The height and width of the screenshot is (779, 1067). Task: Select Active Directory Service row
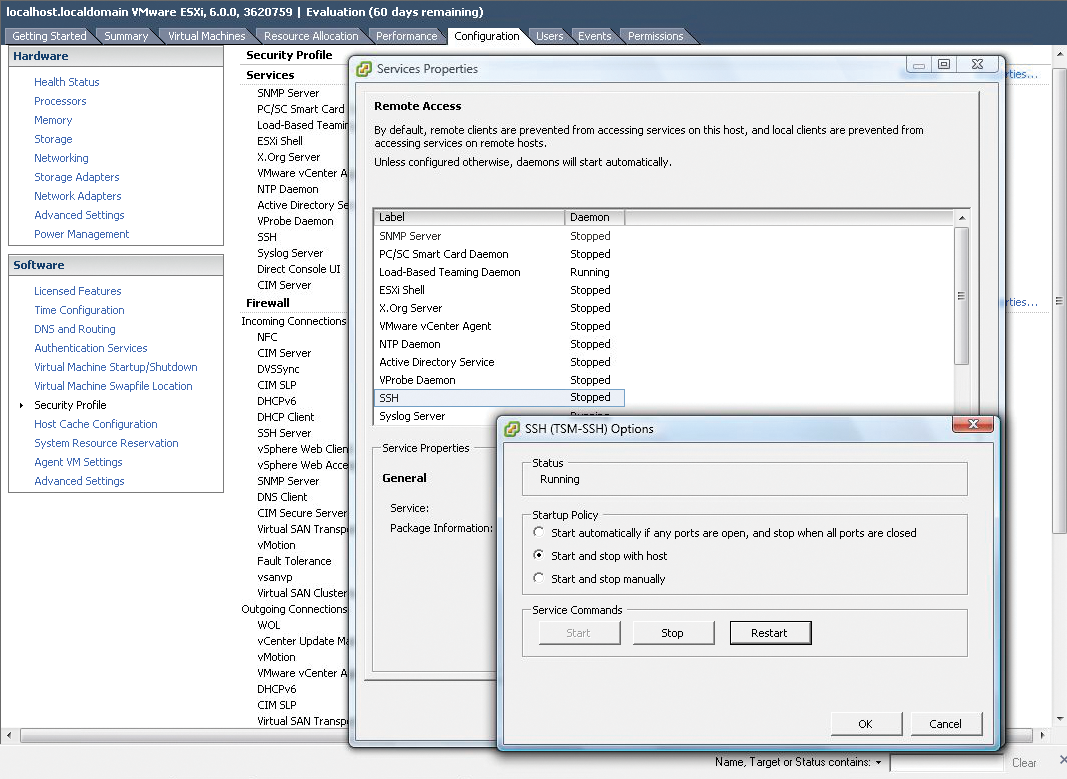[499, 362]
